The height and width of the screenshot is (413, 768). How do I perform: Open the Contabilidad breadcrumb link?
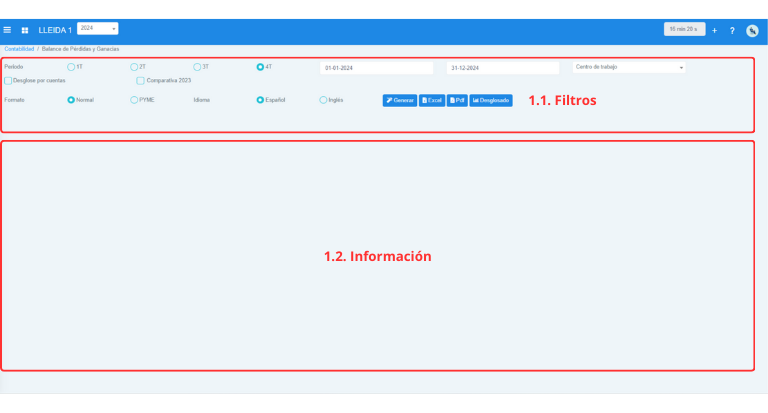tap(19, 49)
